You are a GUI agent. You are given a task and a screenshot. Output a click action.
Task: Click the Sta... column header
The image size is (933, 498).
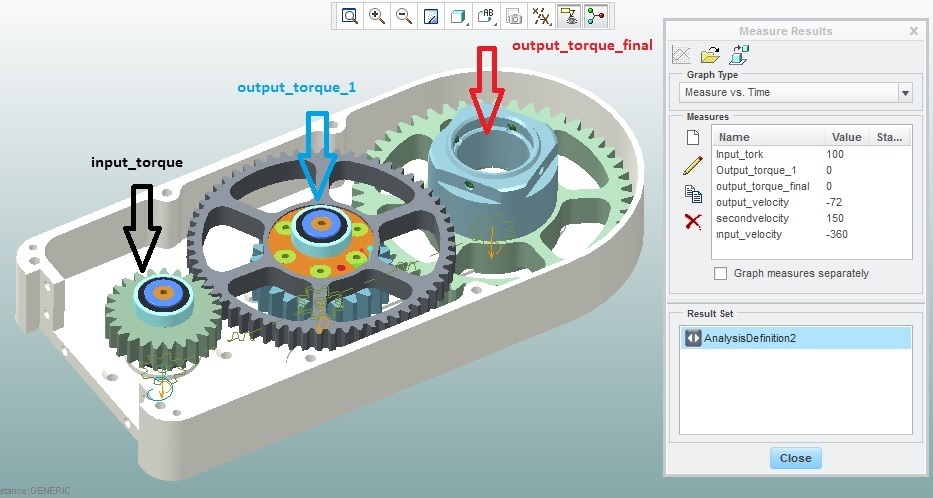click(890, 137)
